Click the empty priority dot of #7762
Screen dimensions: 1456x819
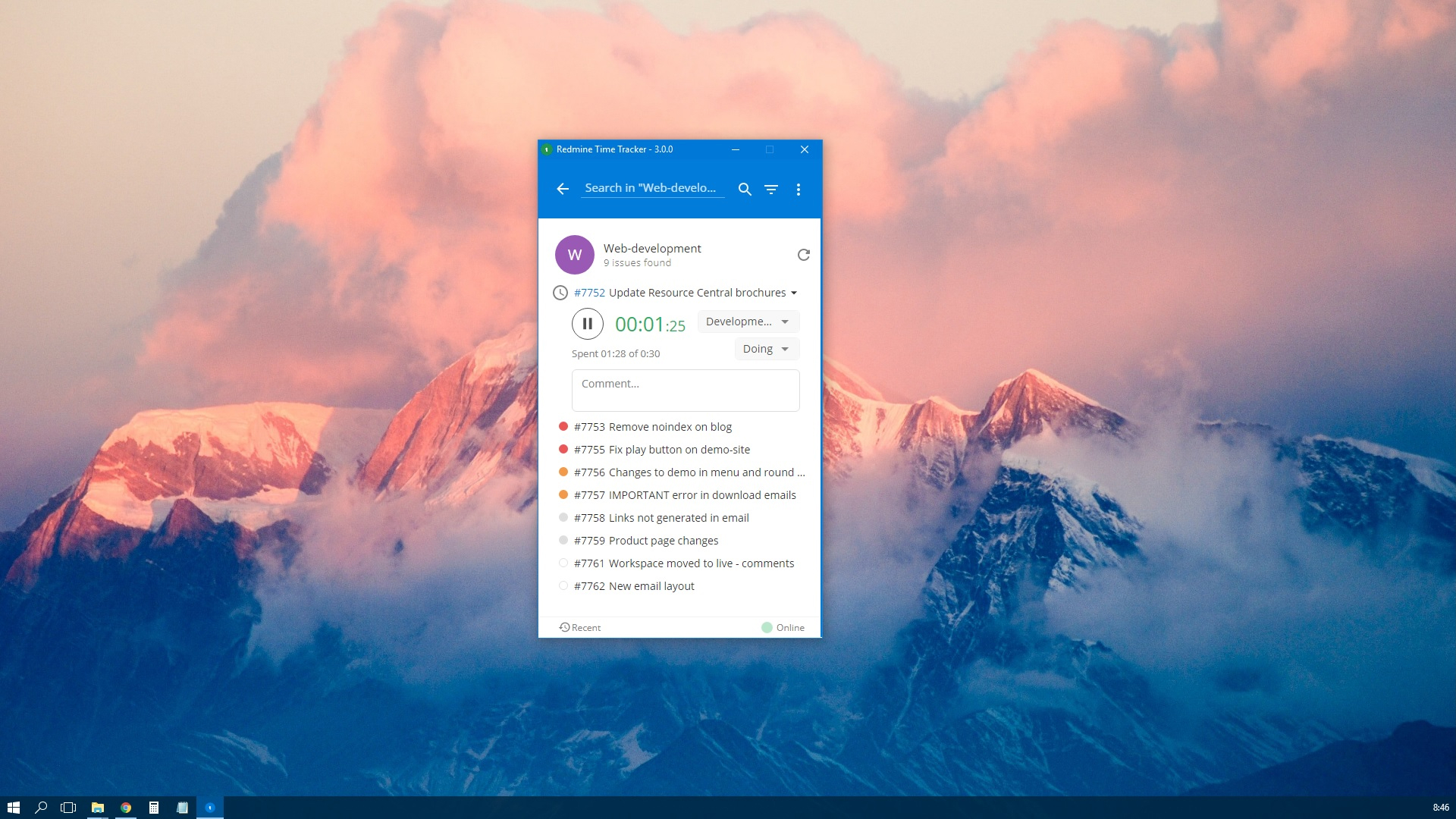pyautogui.click(x=563, y=585)
